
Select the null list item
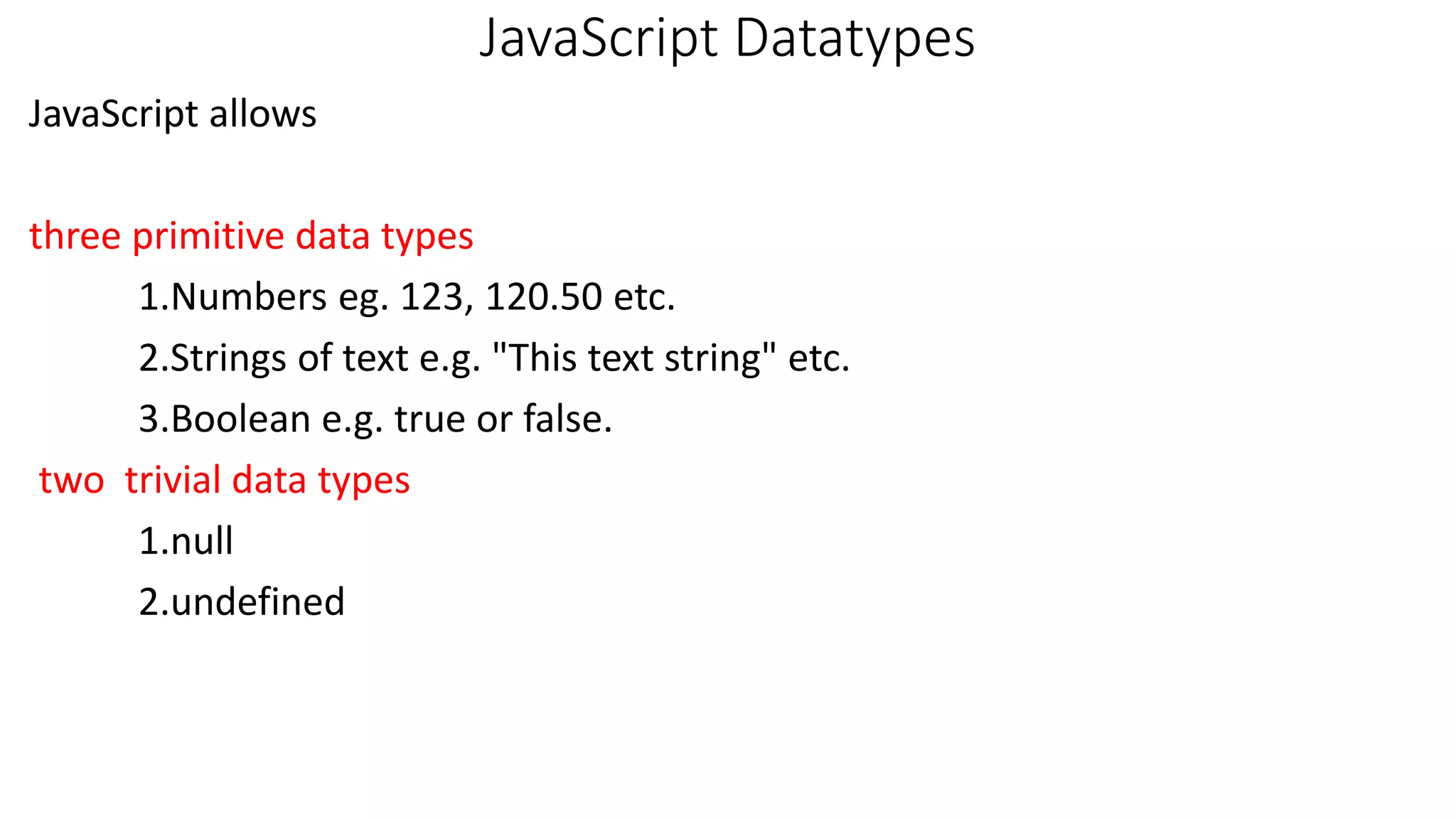point(186,541)
